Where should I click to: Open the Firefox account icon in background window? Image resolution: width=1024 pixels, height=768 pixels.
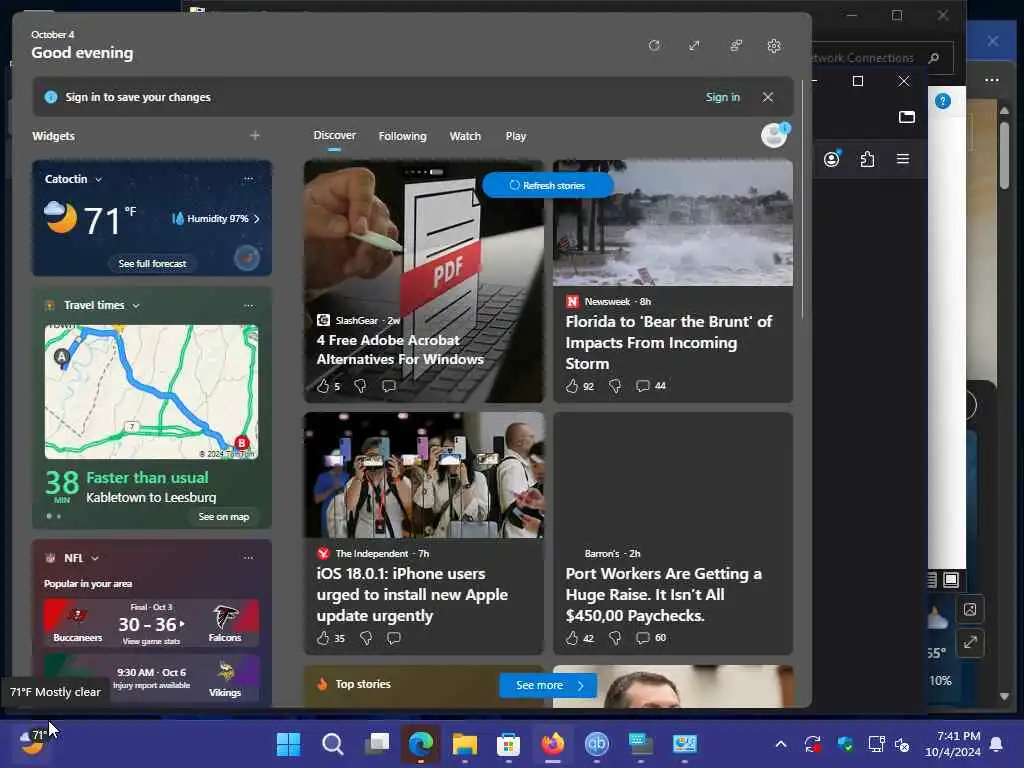(x=831, y=159)
